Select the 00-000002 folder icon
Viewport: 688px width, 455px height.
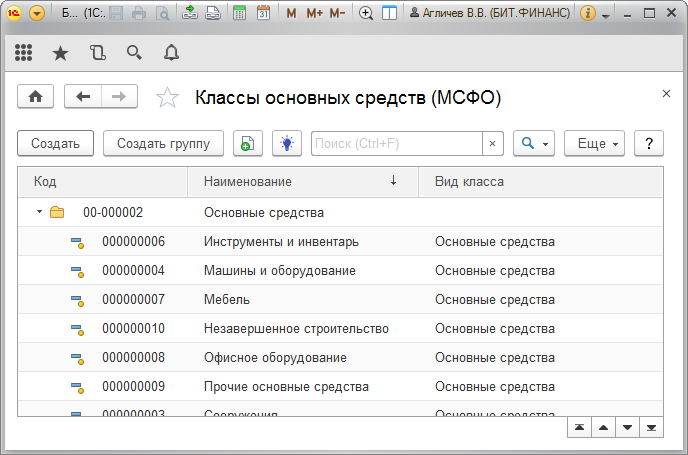point(57,212)
